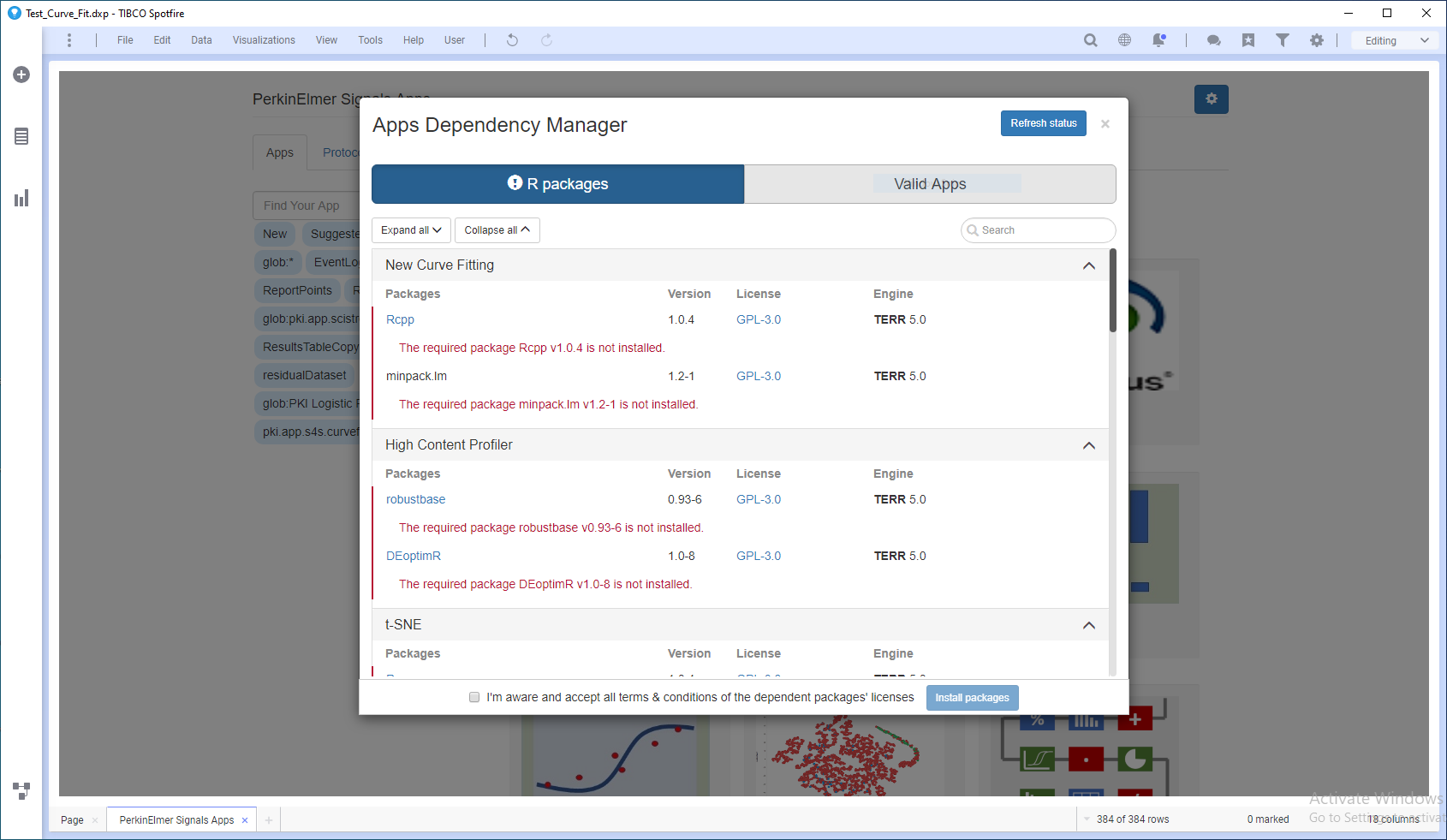Select the PerkinElmer Signals Apps page tab
The width and height of the screenshot is (1447, 840).
176,820
